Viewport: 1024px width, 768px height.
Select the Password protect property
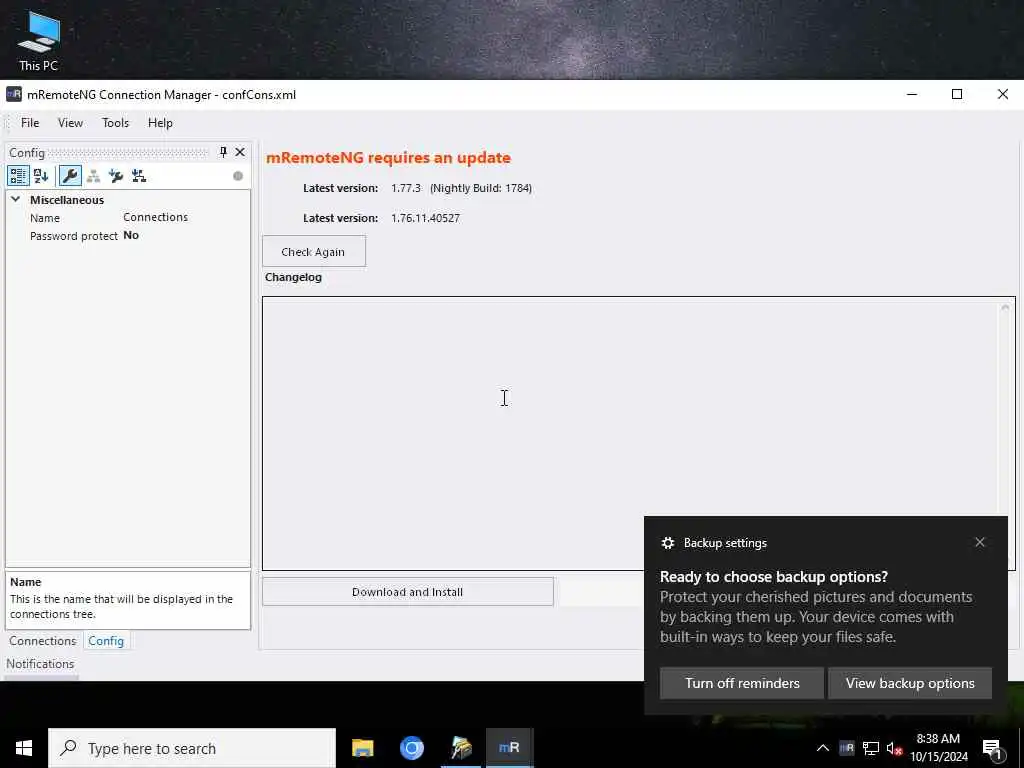click(74, 236)
